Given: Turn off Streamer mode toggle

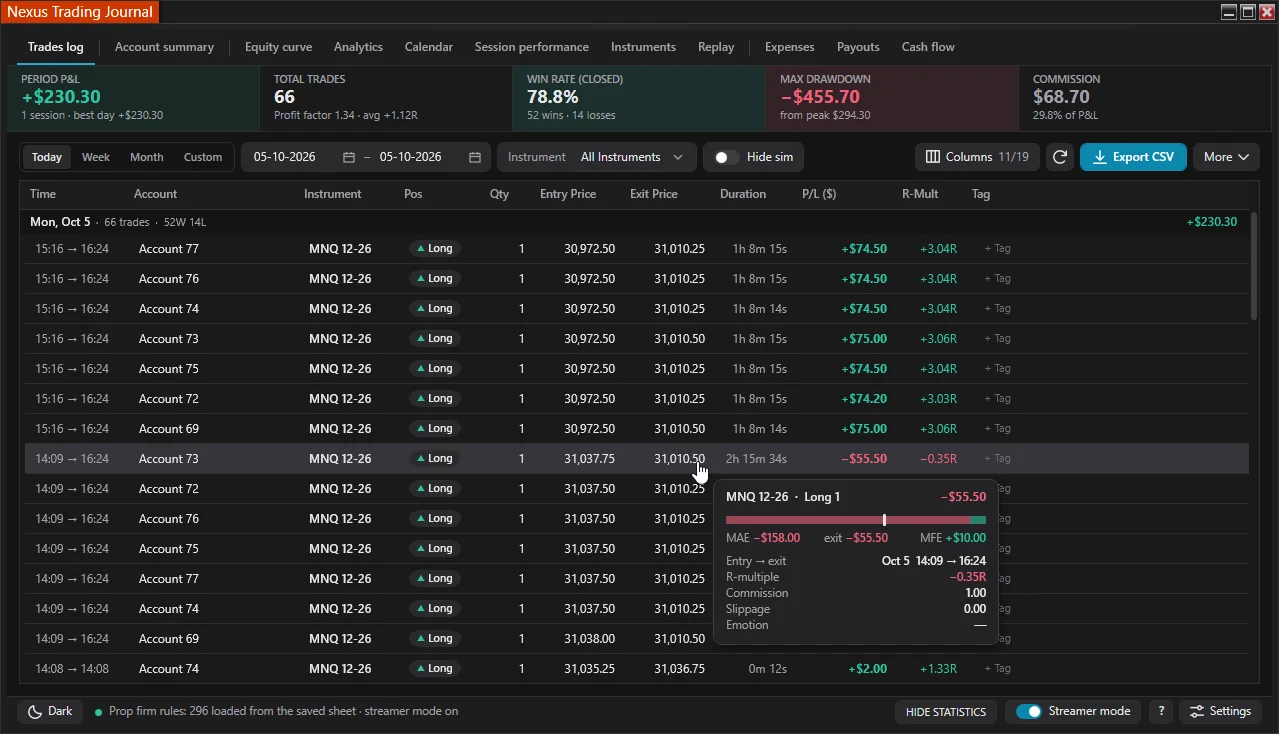Looking at the screenshot, I should click(x=1029, y=711).
